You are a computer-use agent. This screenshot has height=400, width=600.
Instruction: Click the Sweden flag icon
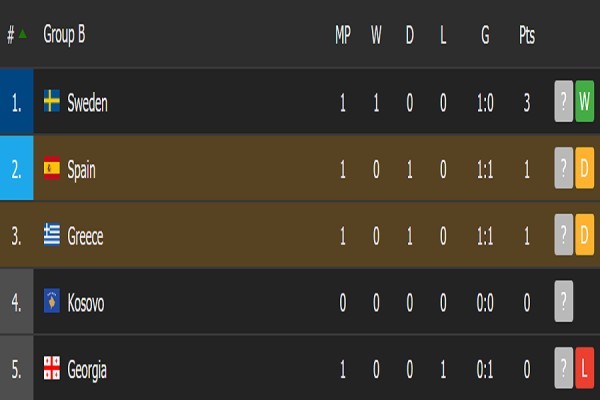[x=52, y=101]
